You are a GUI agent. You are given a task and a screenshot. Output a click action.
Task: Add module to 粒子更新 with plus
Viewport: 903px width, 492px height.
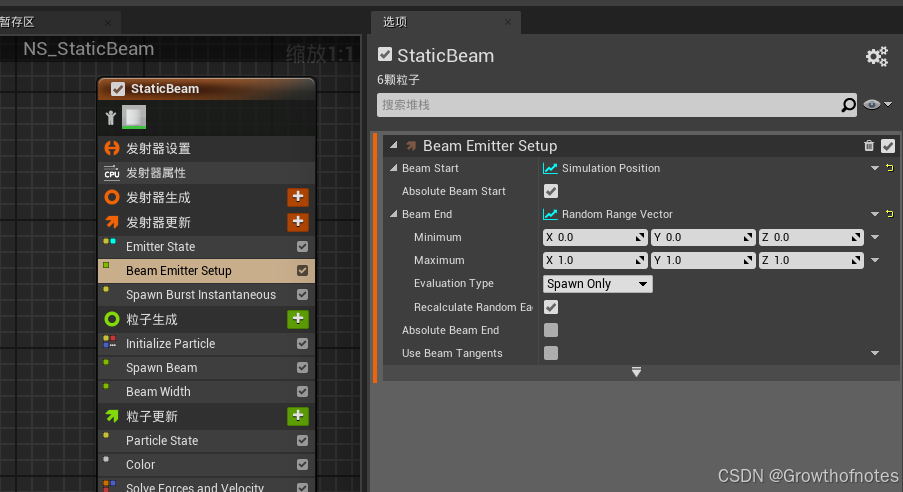(298, 415)
